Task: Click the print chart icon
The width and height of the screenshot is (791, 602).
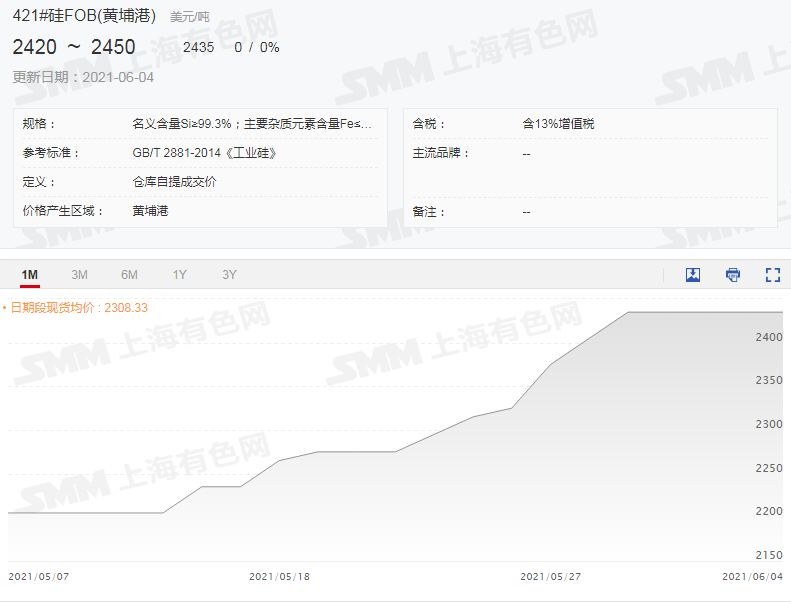Action: pos(733,275)
